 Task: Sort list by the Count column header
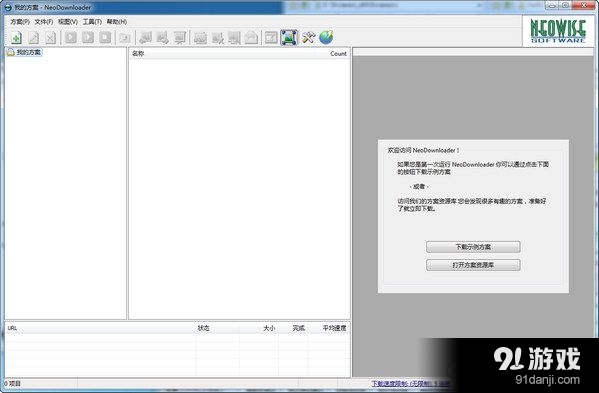pos(338,54)
